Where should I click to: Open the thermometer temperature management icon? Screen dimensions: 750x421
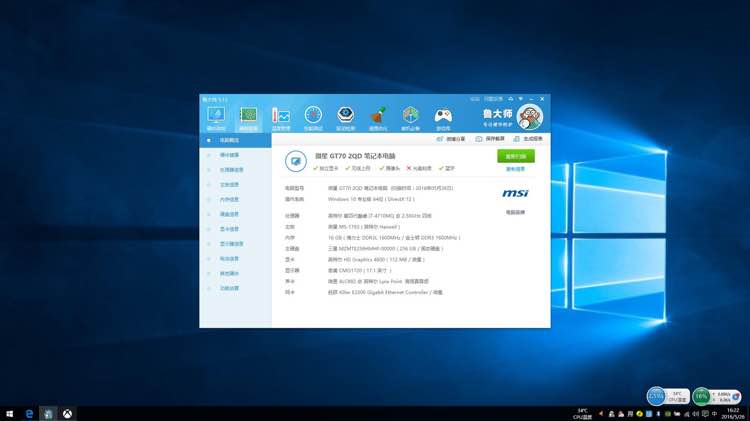tap(281, 116)
